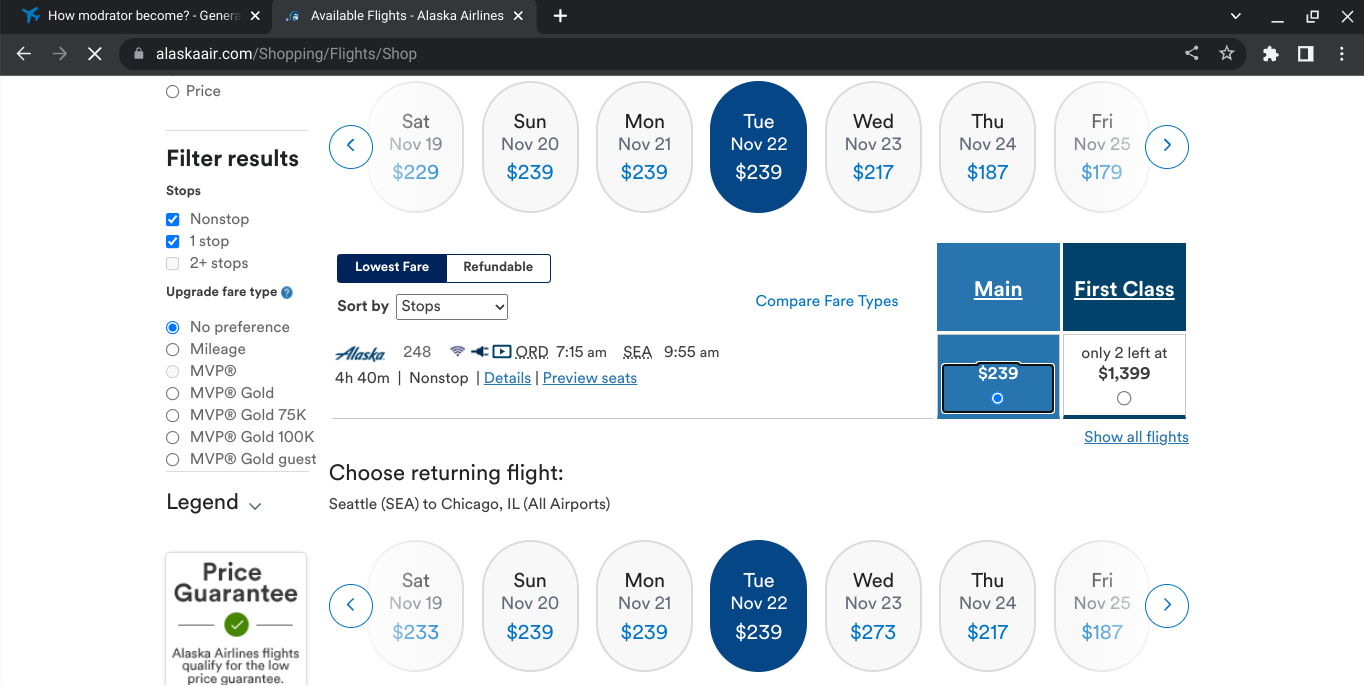Select No preference upgrade fare type
The image size is (1364, 685).
coord(173,327)
